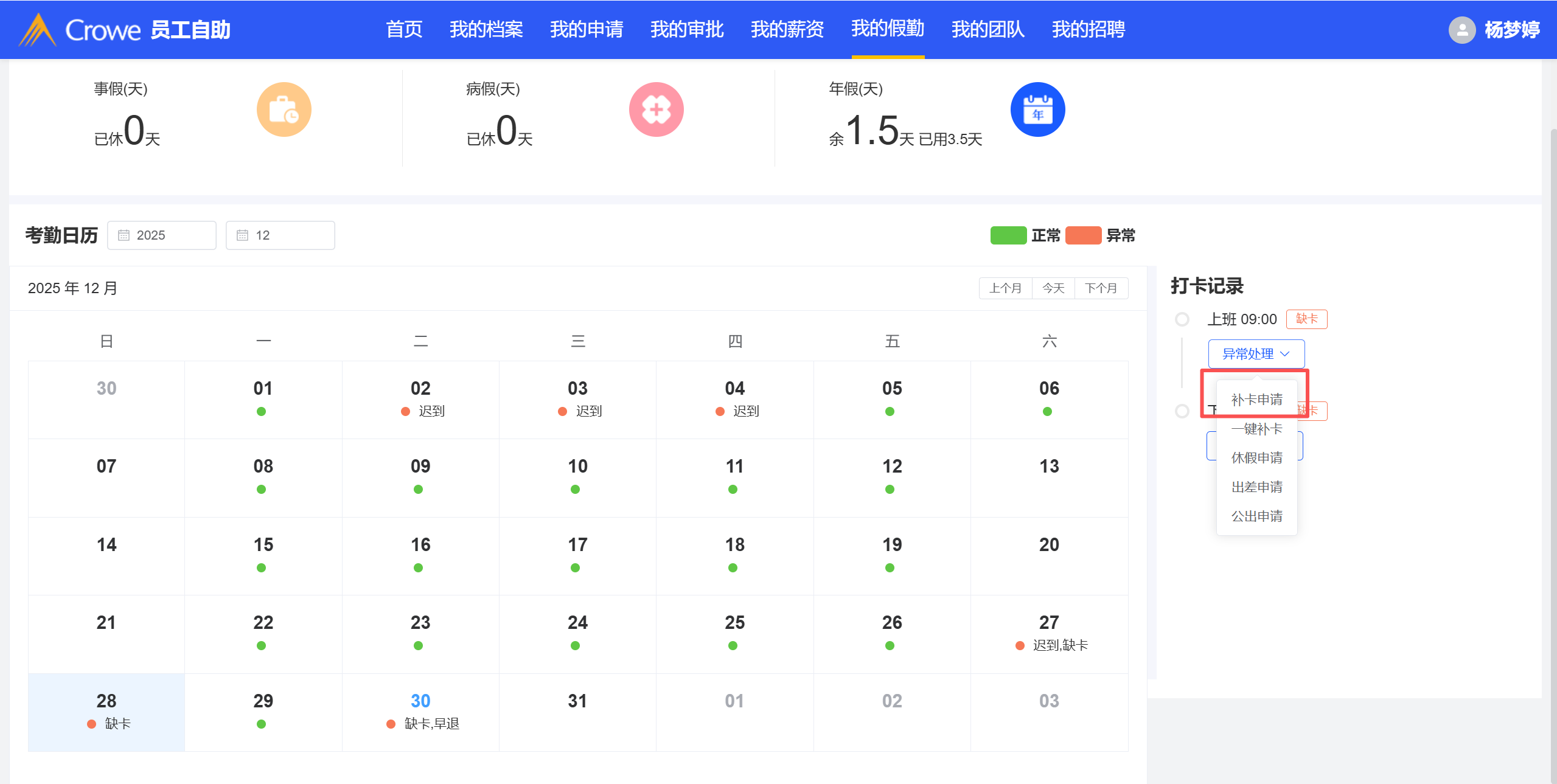Choose 休假申请 from the dropdown menu

pos(1256,458)
